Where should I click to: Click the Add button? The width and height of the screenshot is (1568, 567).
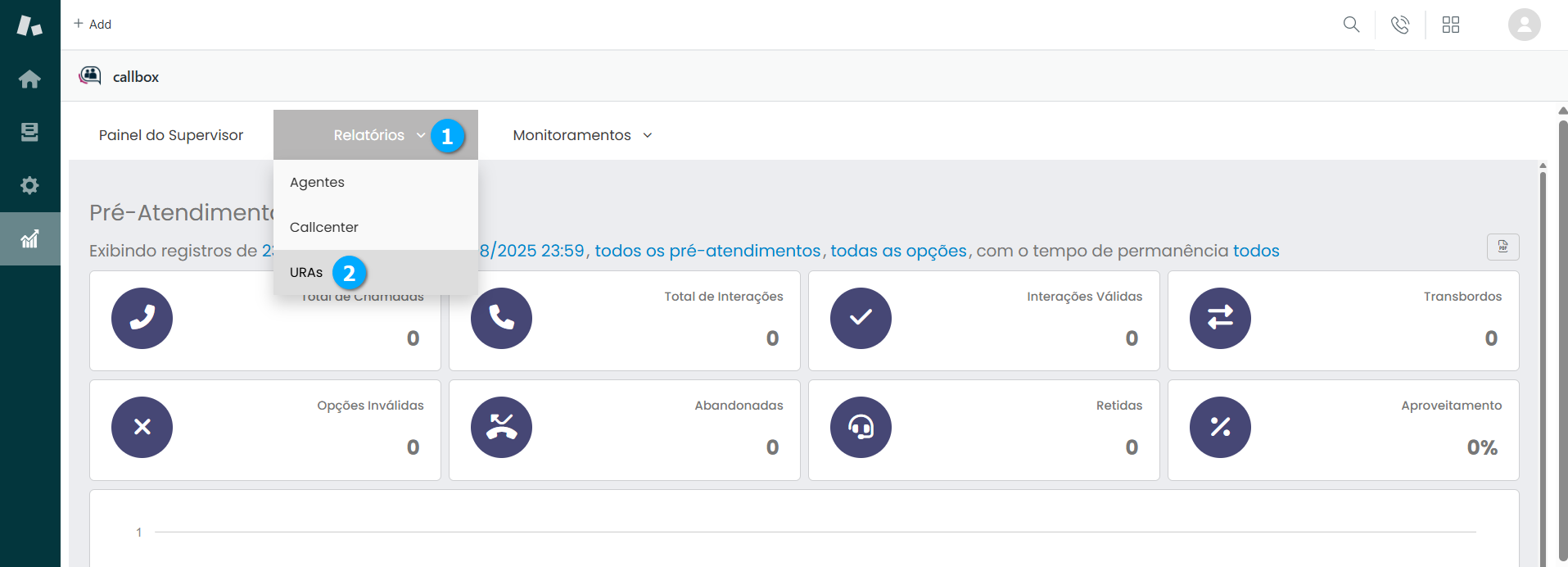tap(93, 25)
